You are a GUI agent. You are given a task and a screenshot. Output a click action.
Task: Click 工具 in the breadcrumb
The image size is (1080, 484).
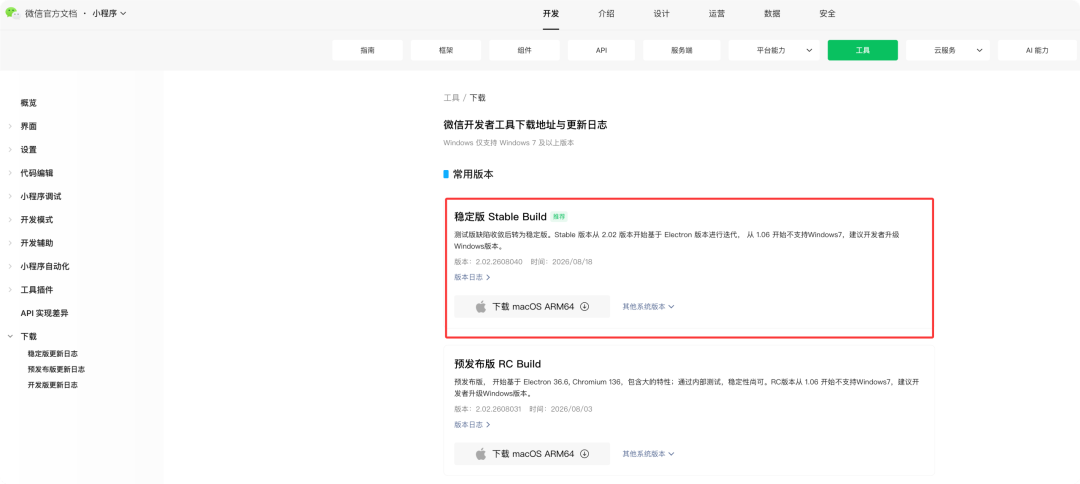coord(451,98)
